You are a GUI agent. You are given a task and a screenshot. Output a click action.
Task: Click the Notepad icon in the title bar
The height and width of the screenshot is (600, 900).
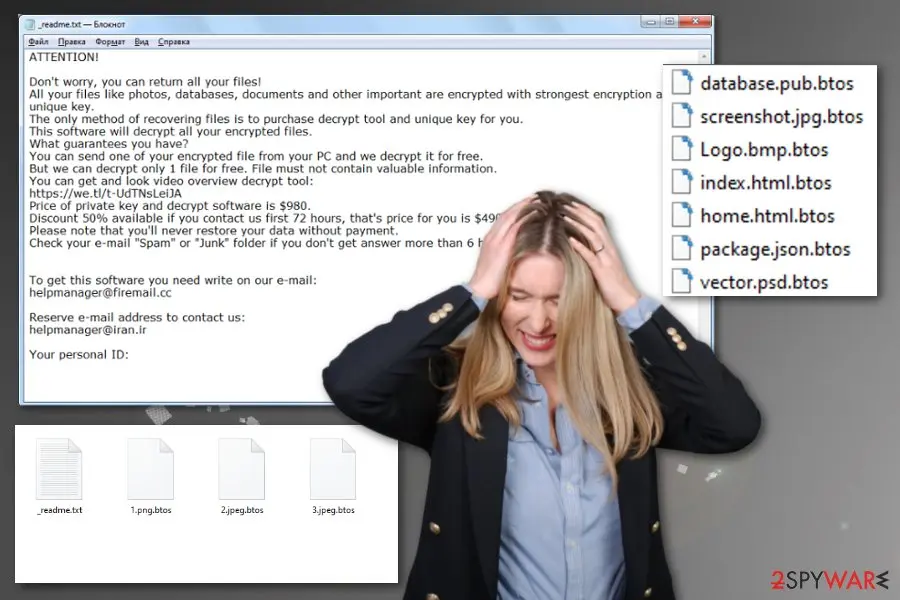tap(31, 25)
